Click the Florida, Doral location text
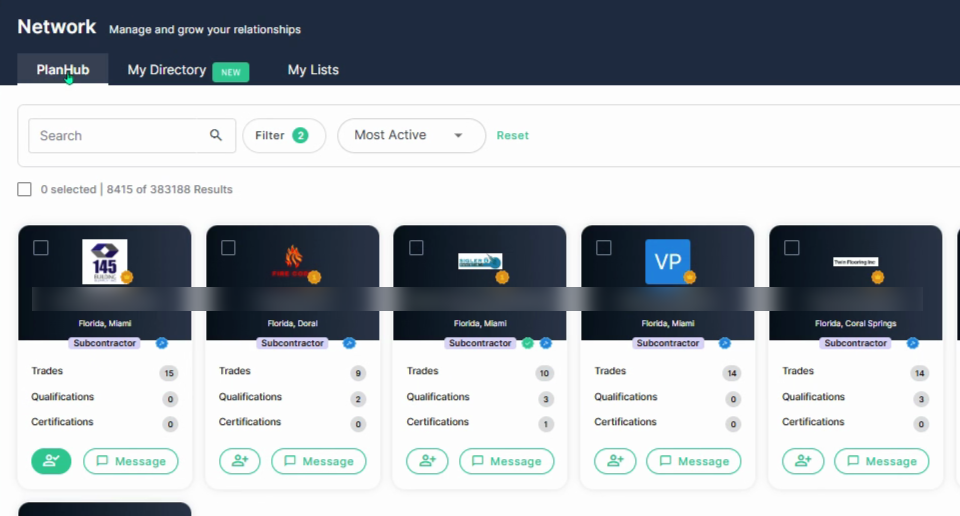Viewport: 960px width, 516px height. tap(293, 323)
